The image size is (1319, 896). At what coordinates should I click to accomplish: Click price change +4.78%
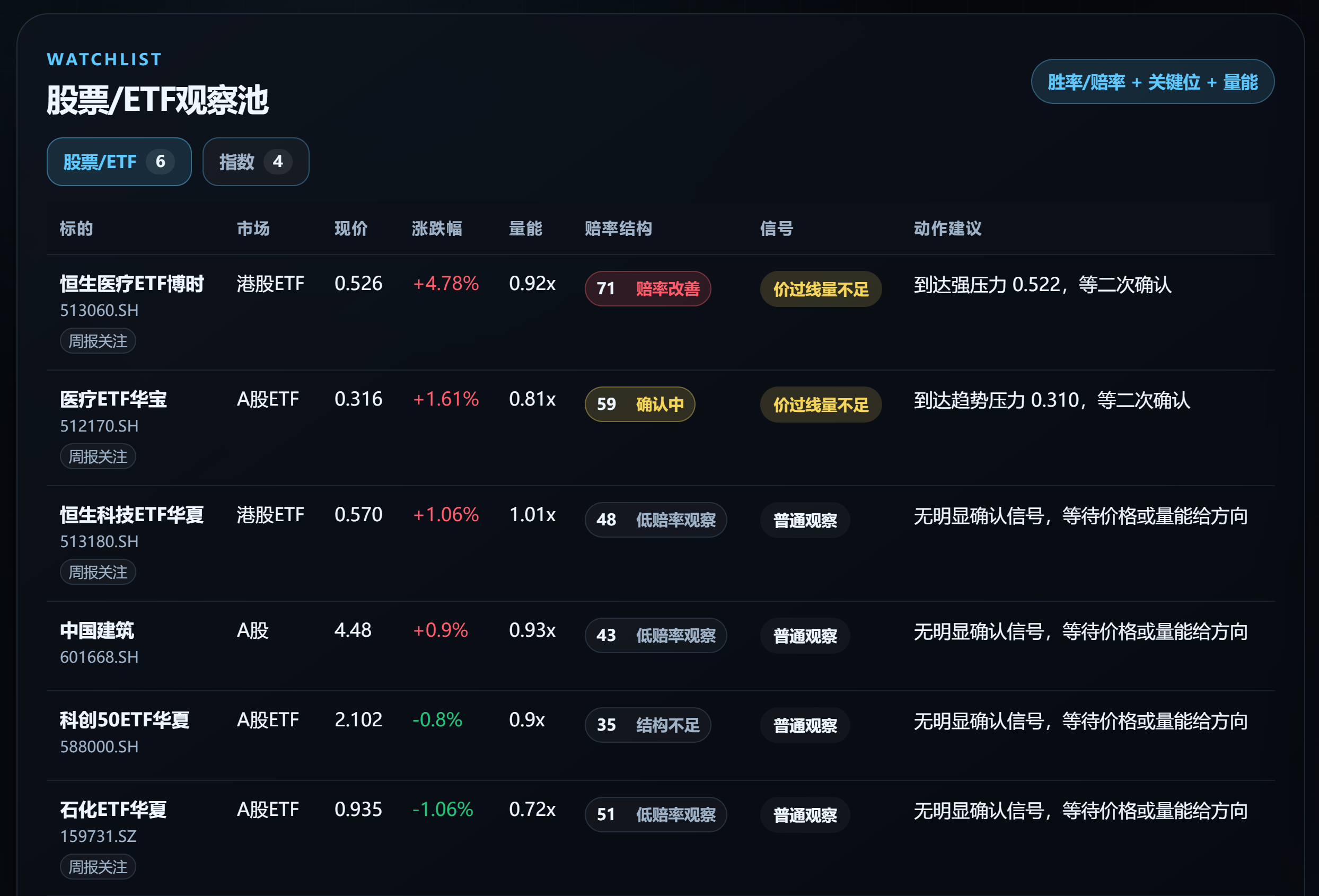445,283
